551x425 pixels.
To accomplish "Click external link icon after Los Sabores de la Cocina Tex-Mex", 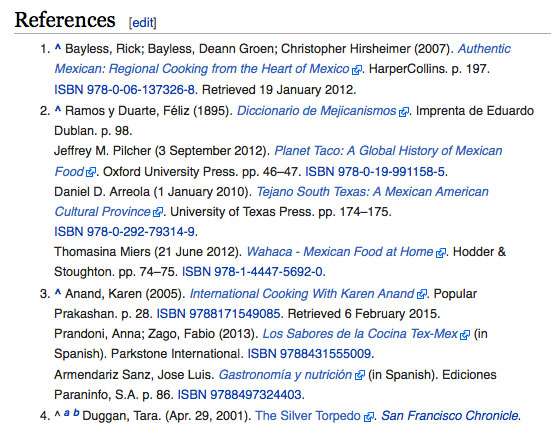I will tap(465, 334).
